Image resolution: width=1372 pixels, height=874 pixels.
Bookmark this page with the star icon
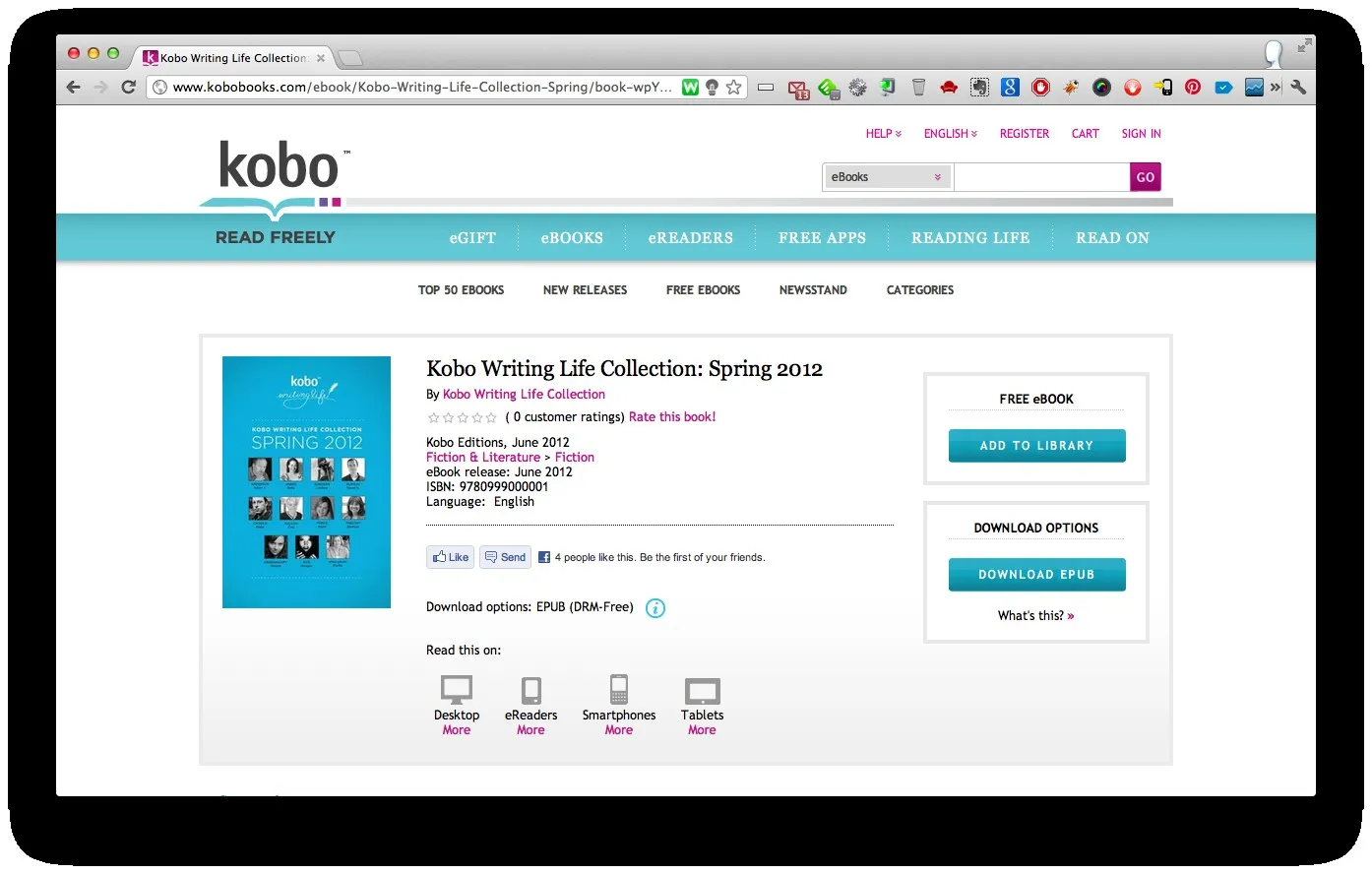tap(734, 88)
